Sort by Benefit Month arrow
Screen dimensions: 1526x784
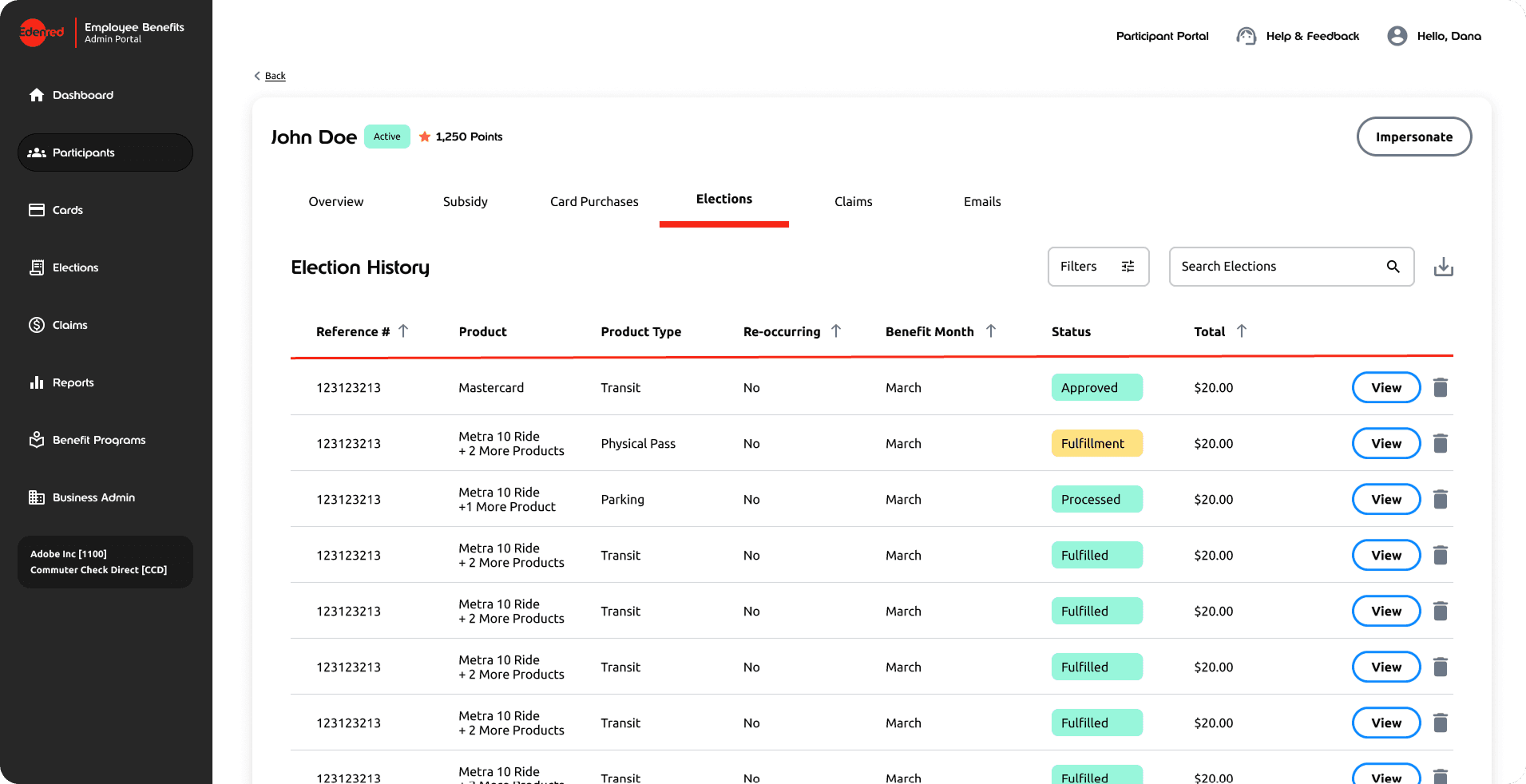(x=991, y=331)
